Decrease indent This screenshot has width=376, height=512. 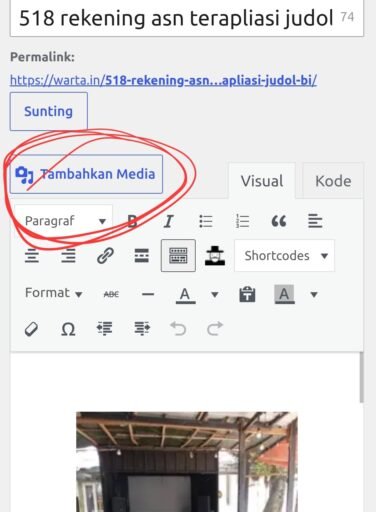105,329
